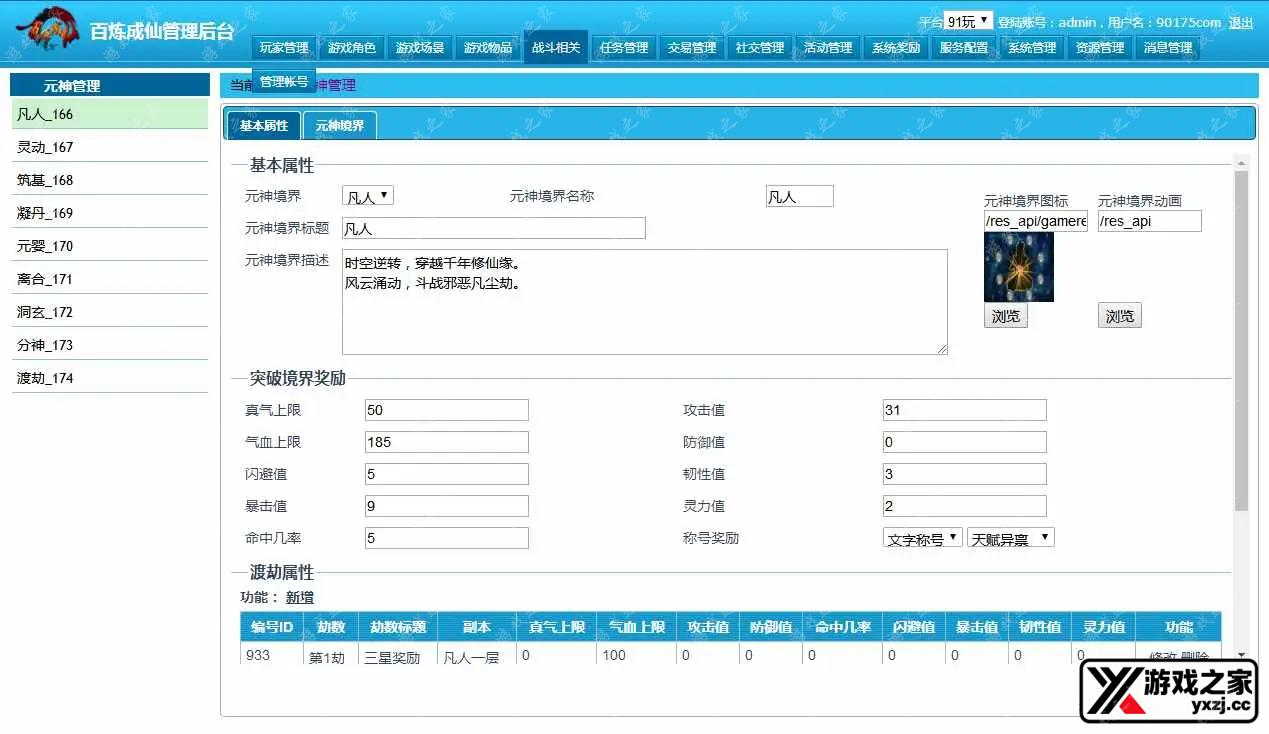Click 新增 to add a 渡劫属性 entry
This screenshot has height=734, width=1269.
pos(299,597)
